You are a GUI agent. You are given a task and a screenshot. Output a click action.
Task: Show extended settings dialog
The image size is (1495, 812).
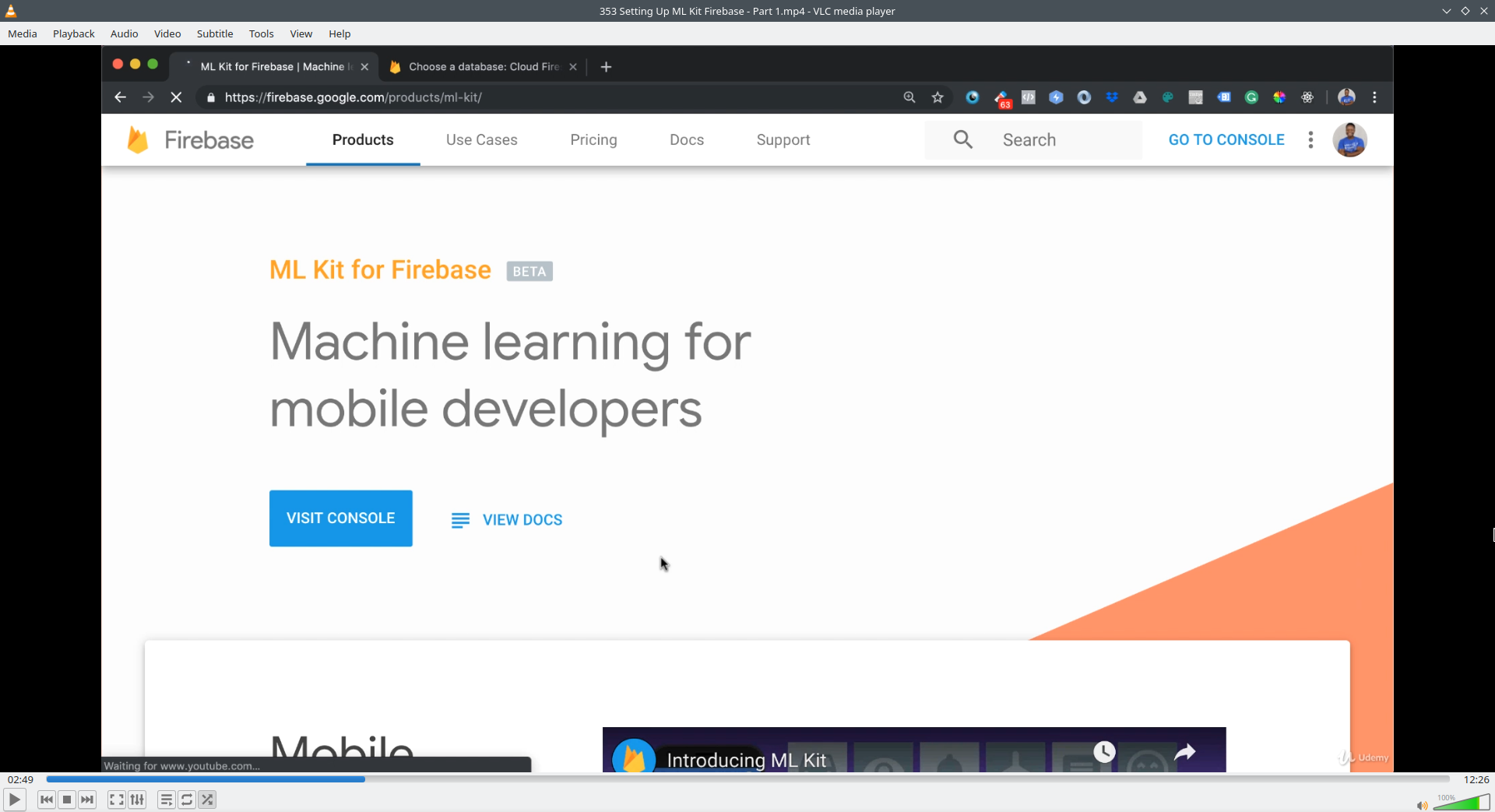tap(137, 800)
